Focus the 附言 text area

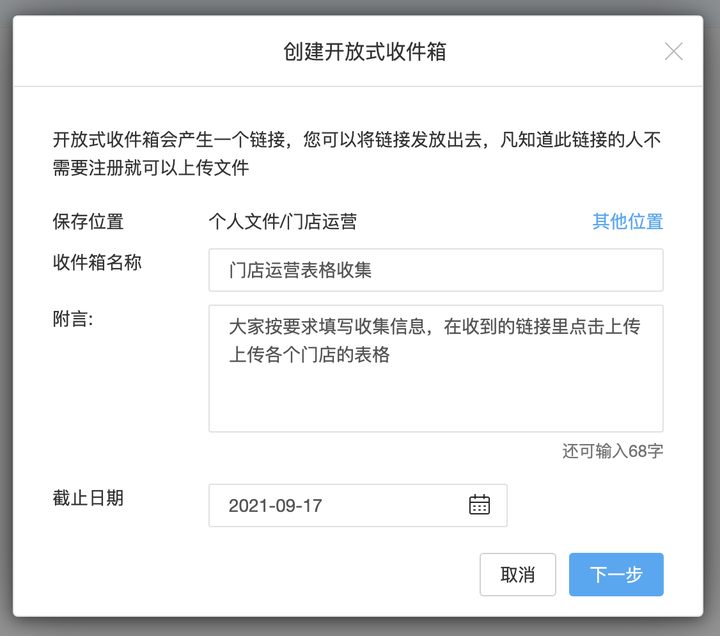pyautogui.click(x=436, y=368)
